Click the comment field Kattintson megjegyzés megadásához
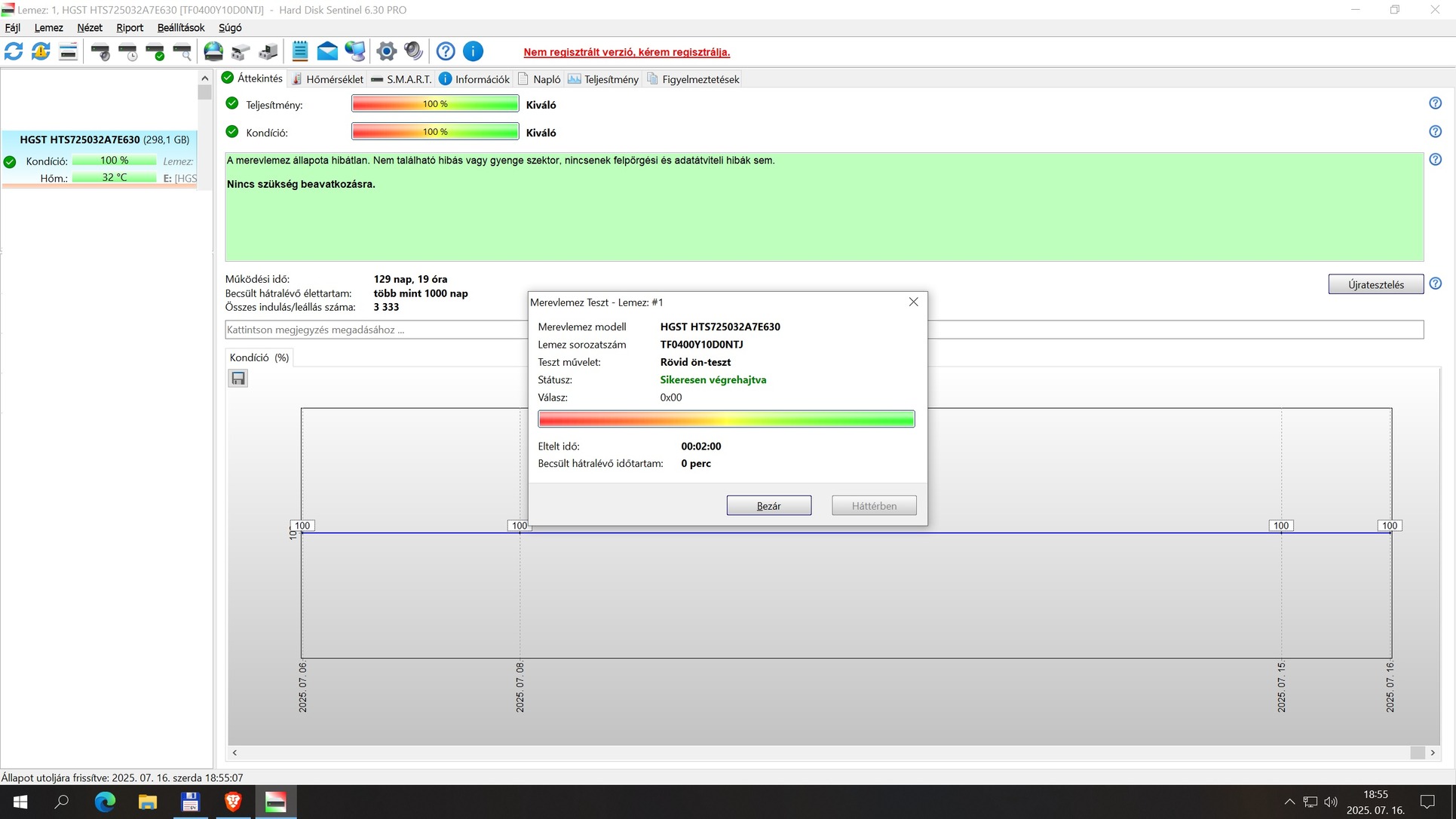This screenshot has width=1456, height=819. [x=375, y=330]
